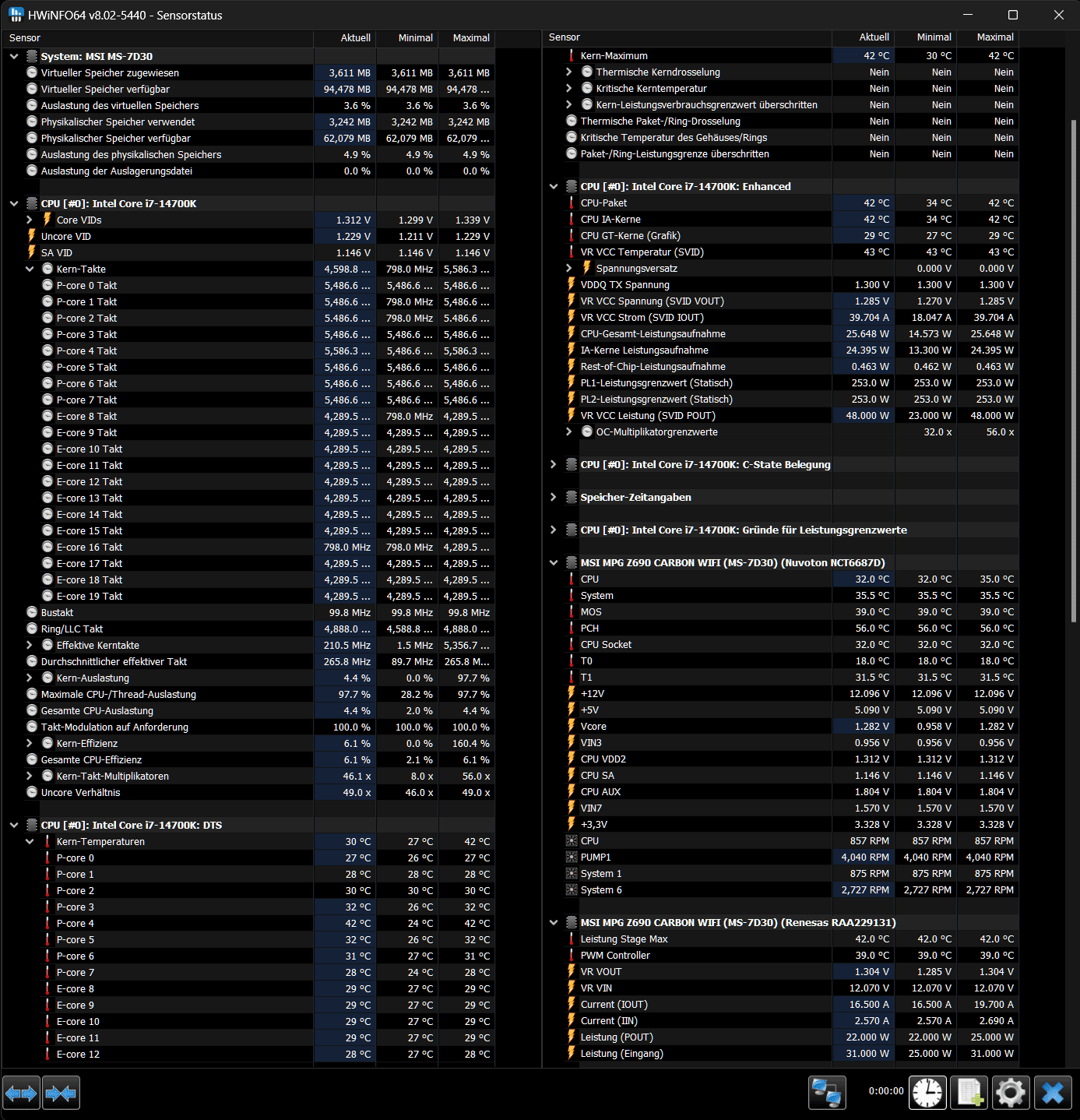Click the lightning icon beside Vcore
Screen dimensions: 1080x1120
572,726
